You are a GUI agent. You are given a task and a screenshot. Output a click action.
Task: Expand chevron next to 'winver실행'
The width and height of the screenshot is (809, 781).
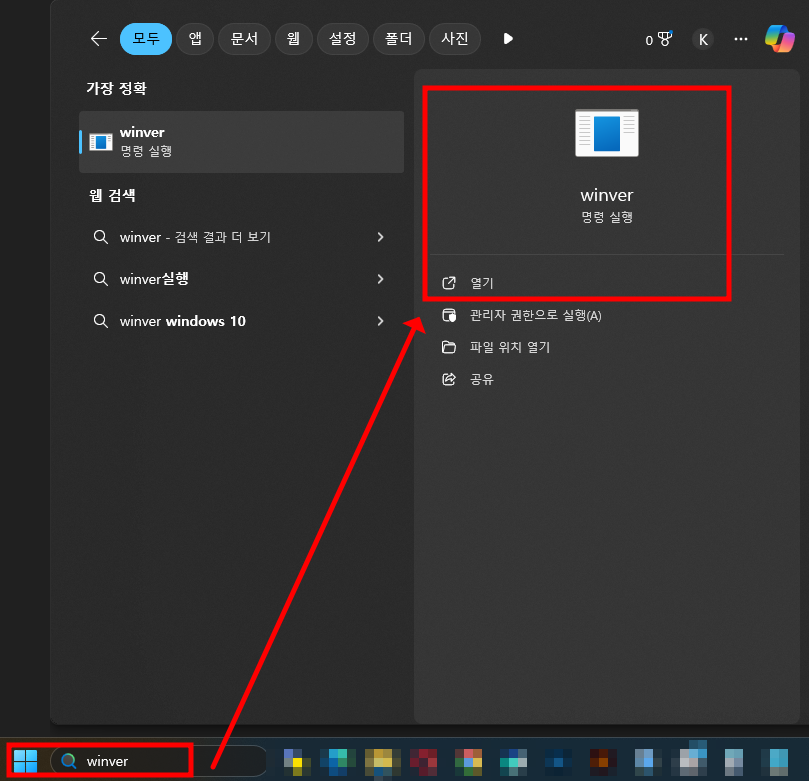click(x=380, y=279)
